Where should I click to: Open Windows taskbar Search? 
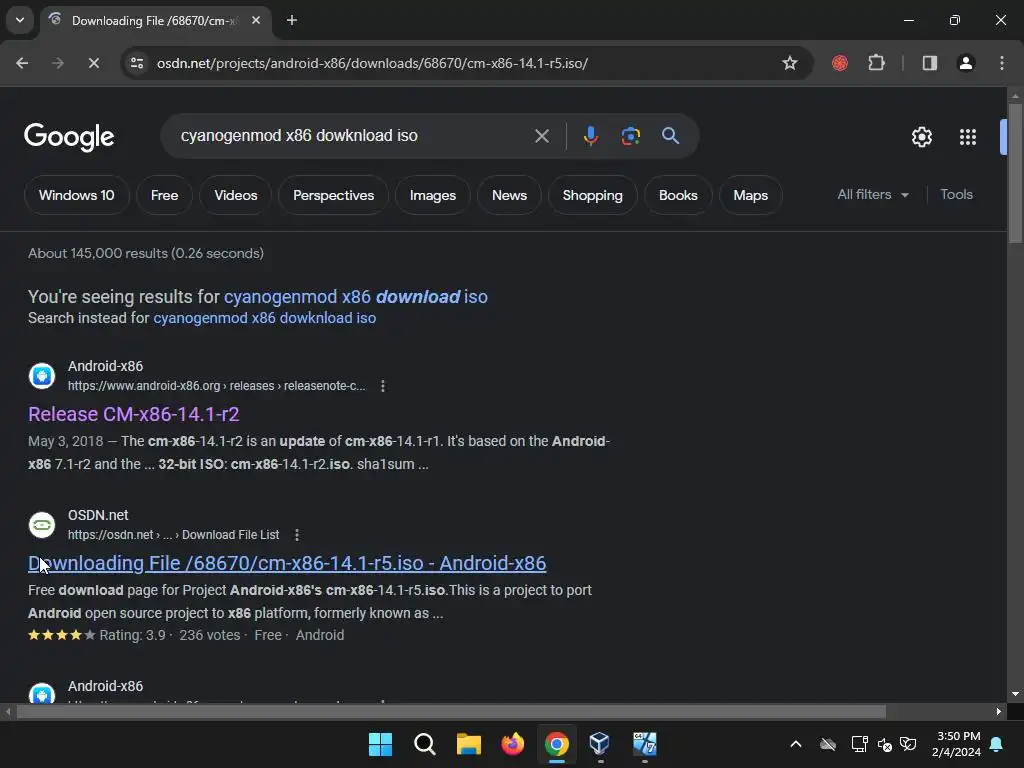[x=424, y=744]
